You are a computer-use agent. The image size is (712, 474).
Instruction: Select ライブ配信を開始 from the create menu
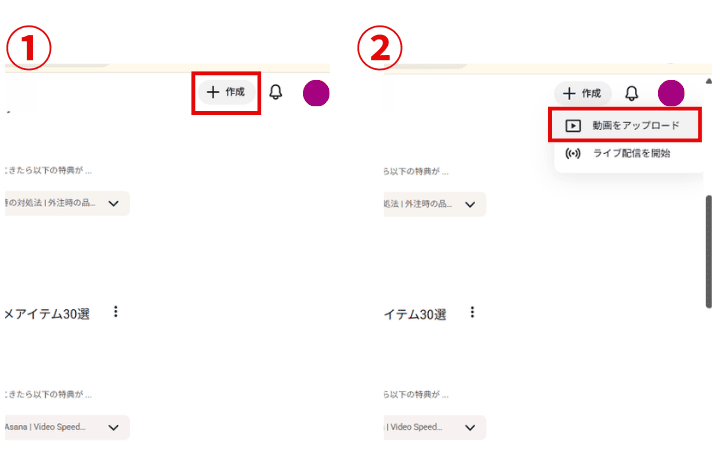pyautogui.click(x=630, y=153)
